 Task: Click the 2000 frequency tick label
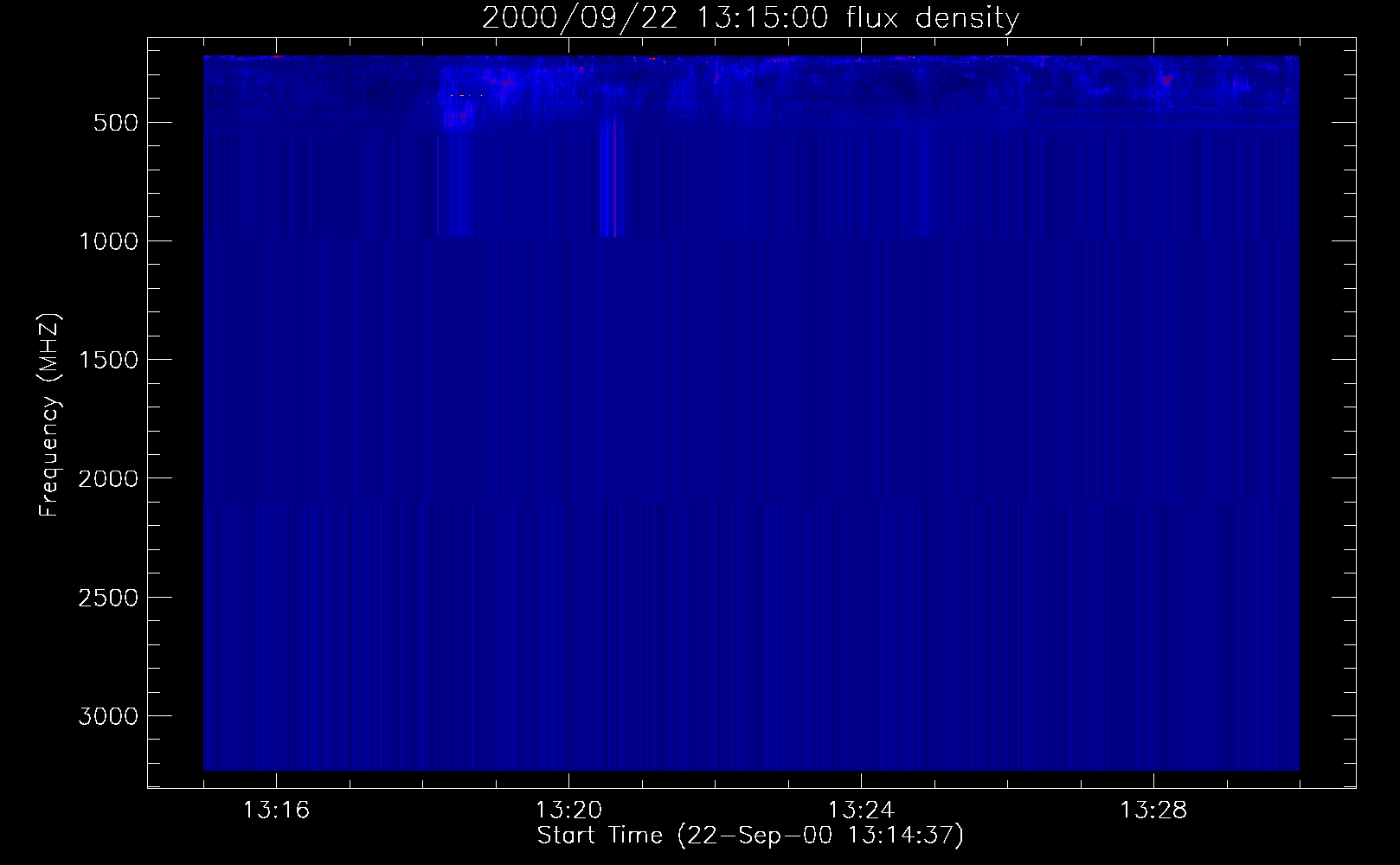pyautogui.click(x=108, y=478)
